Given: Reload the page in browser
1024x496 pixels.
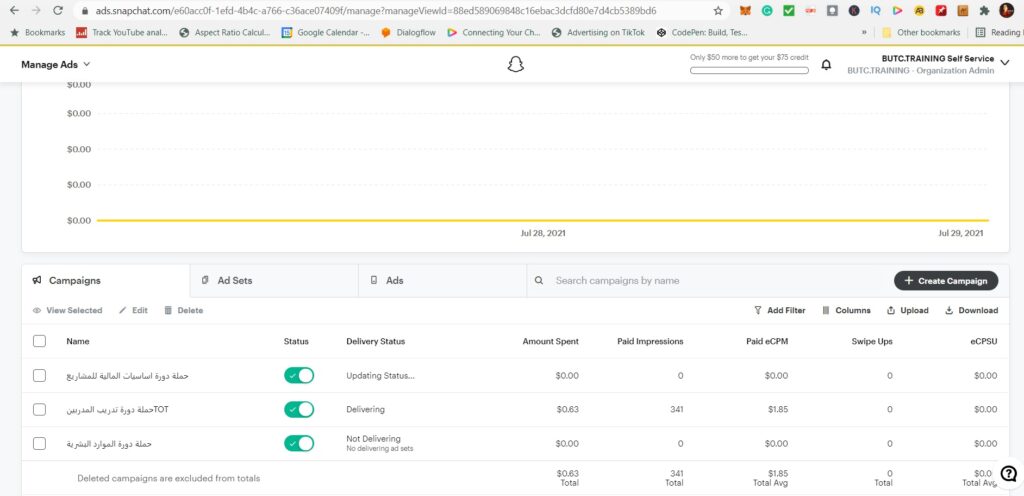Looking at the screenshot, I should (x=58, y=11).
